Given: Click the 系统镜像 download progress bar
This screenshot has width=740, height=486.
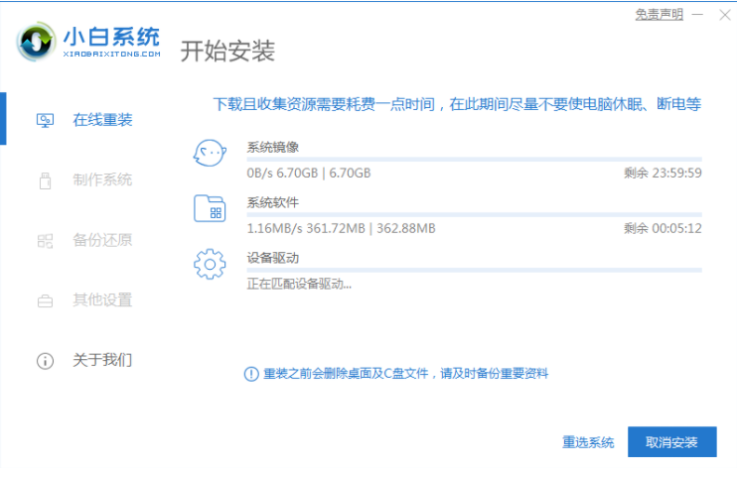Looking at the screenshot, I should (x=474, y=159).
